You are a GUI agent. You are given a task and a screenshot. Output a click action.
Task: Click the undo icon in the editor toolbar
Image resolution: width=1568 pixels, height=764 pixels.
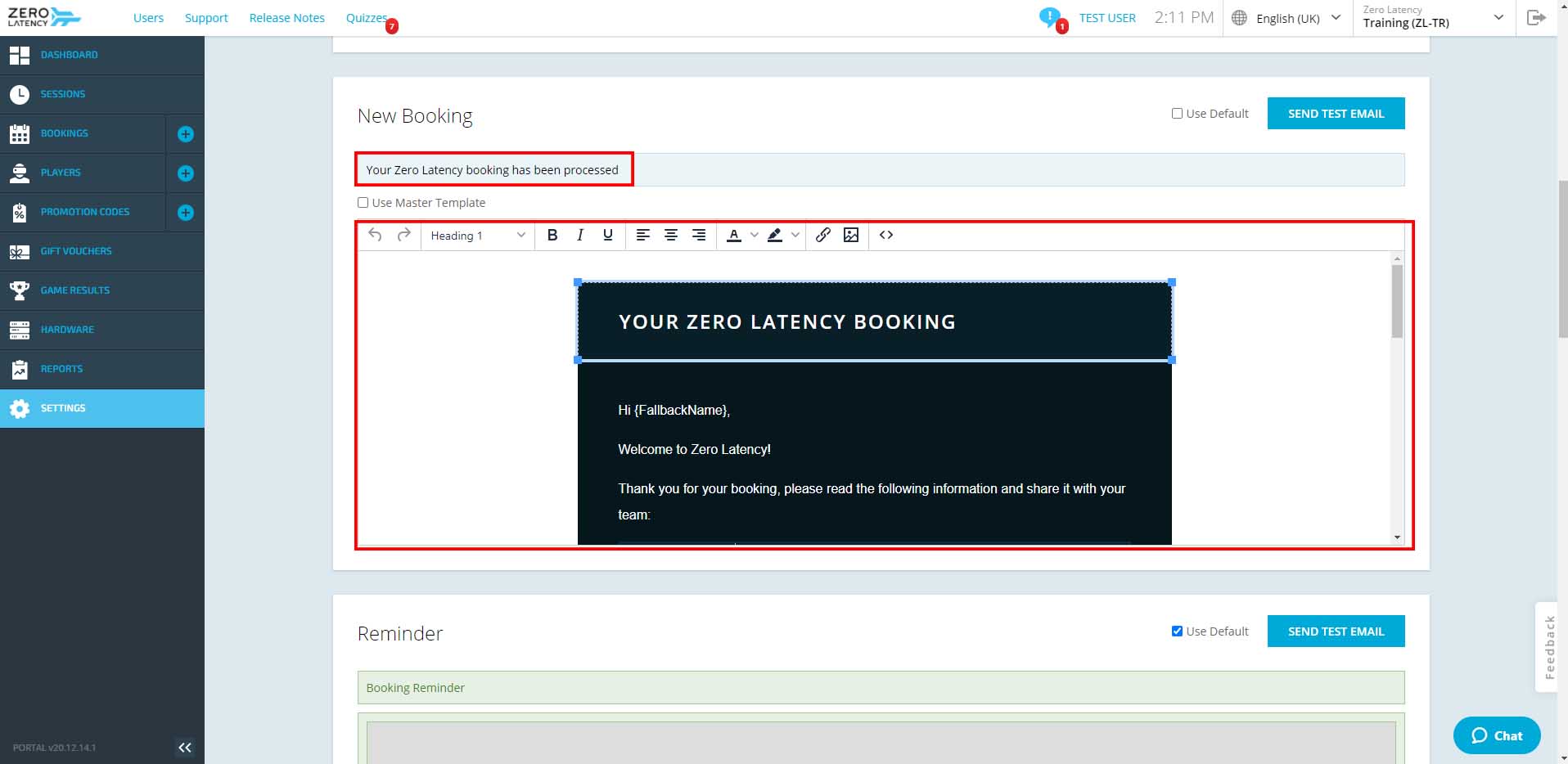375,235
